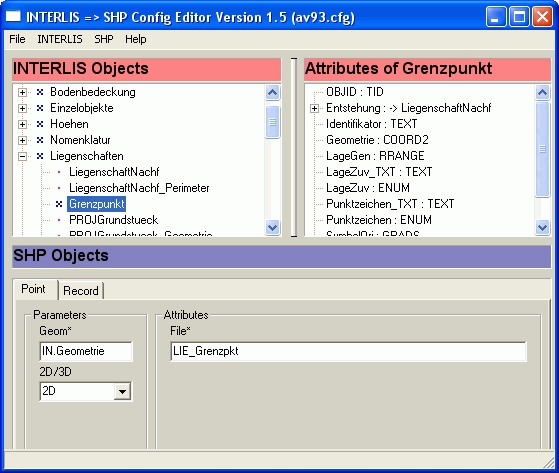Open the INTERLIS menu
Image resolution: width=559 pixels, height=473 pixels.
click(x=60, y=39)
